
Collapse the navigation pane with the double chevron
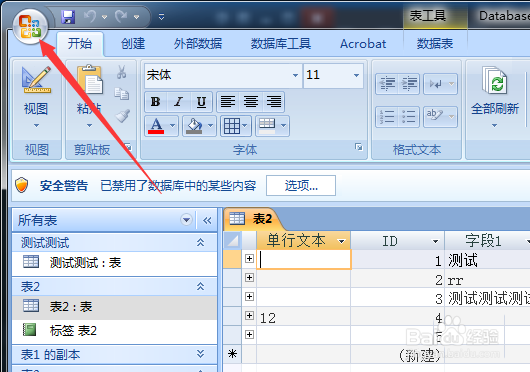pos(207,221)
